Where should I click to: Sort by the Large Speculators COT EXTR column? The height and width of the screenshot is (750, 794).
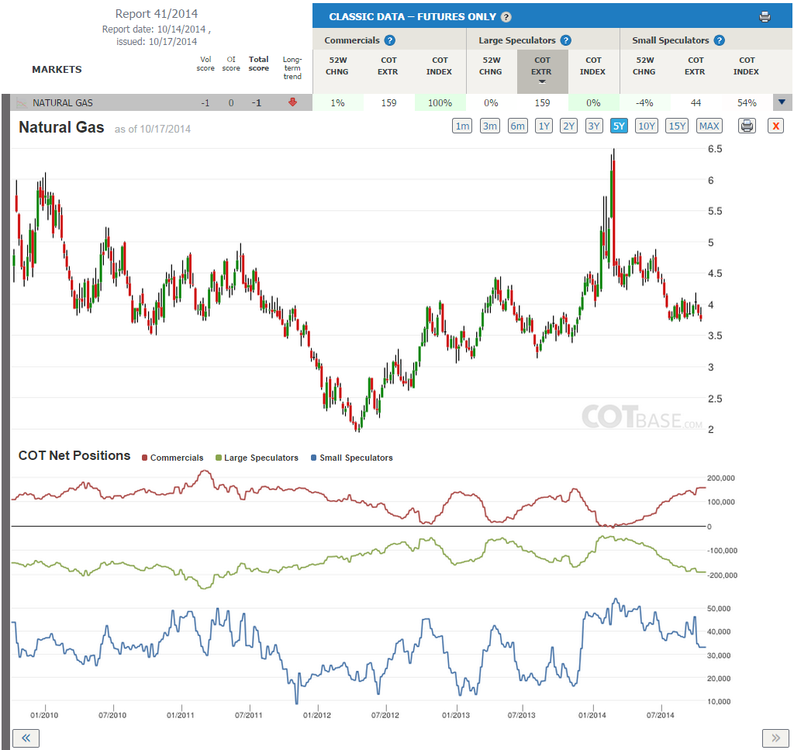[542, 71]
